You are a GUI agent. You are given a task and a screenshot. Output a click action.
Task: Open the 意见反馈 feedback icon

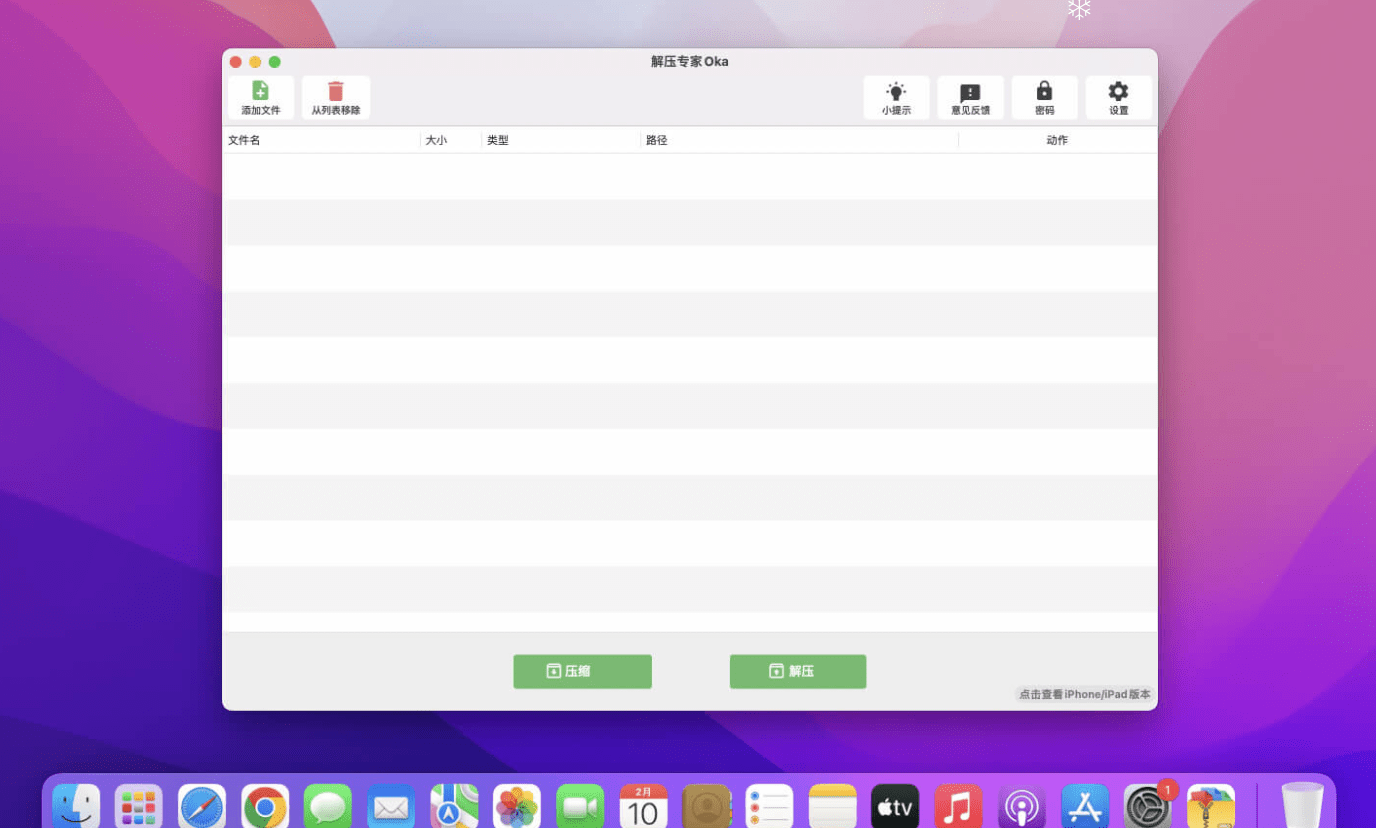point(970,92)
